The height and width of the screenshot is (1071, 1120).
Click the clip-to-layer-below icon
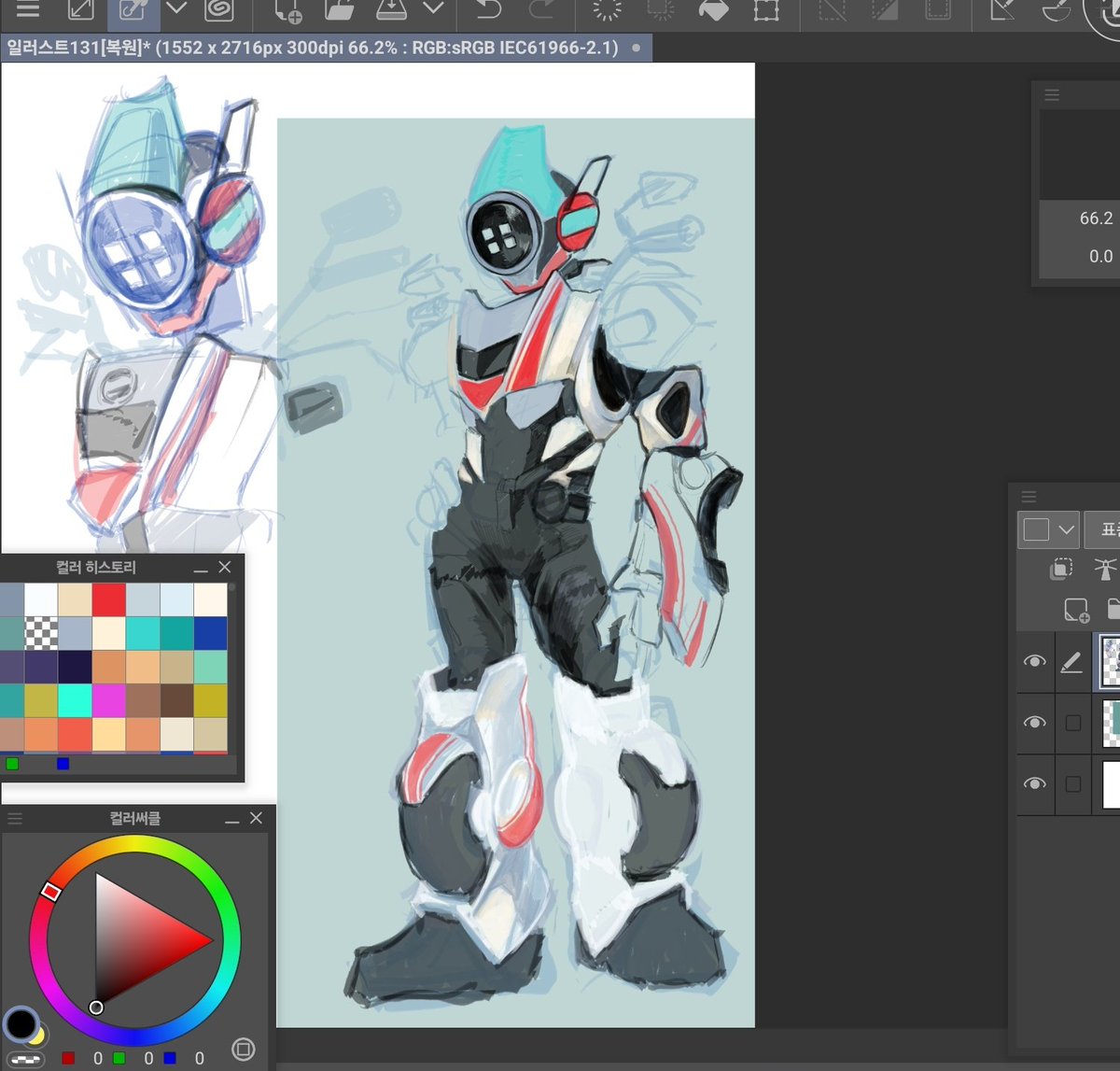1061,569
